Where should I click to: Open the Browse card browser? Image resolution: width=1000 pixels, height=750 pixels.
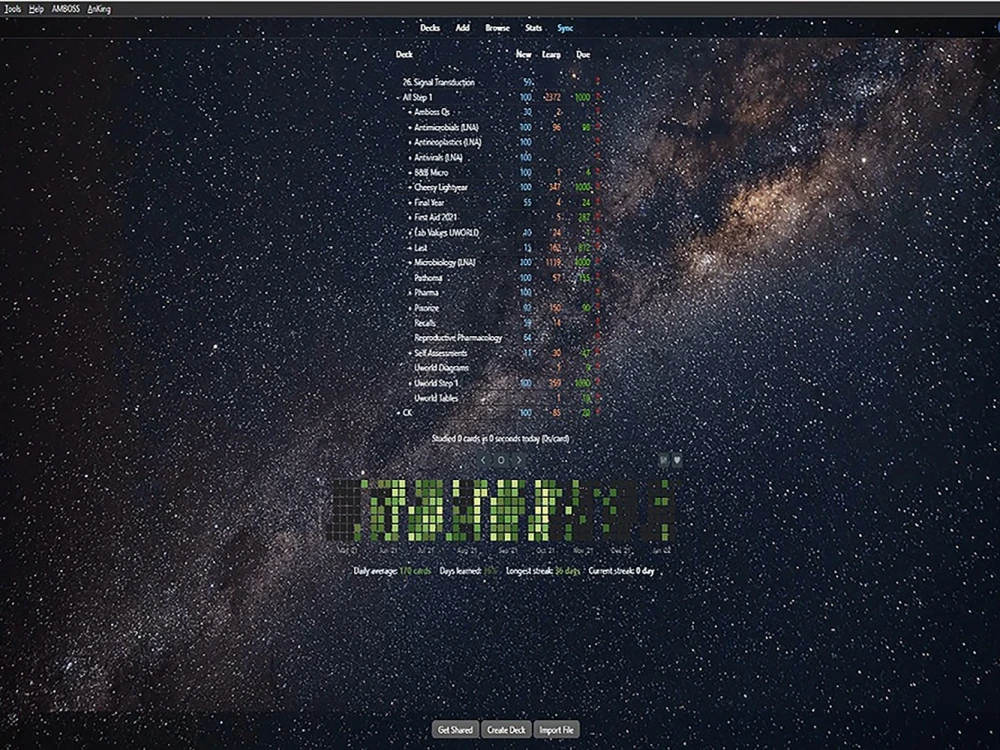tap(497, 27)
